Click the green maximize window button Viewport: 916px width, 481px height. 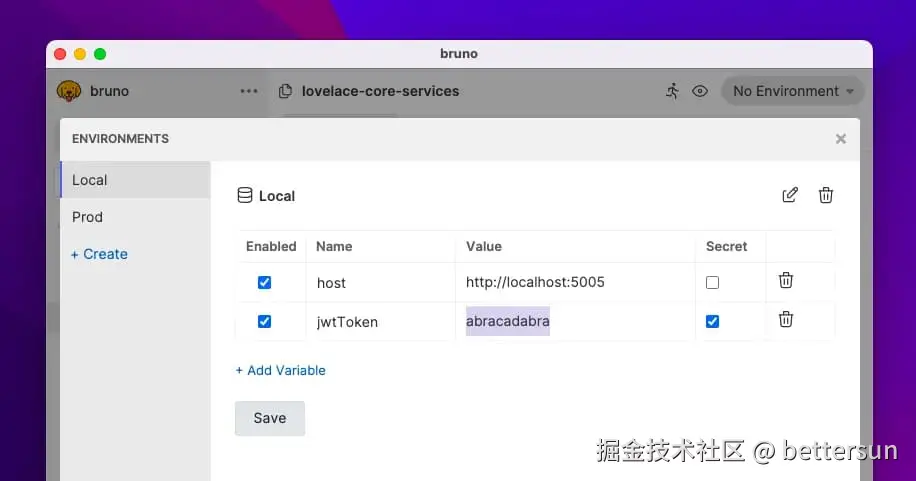click(x=100, y=54)
